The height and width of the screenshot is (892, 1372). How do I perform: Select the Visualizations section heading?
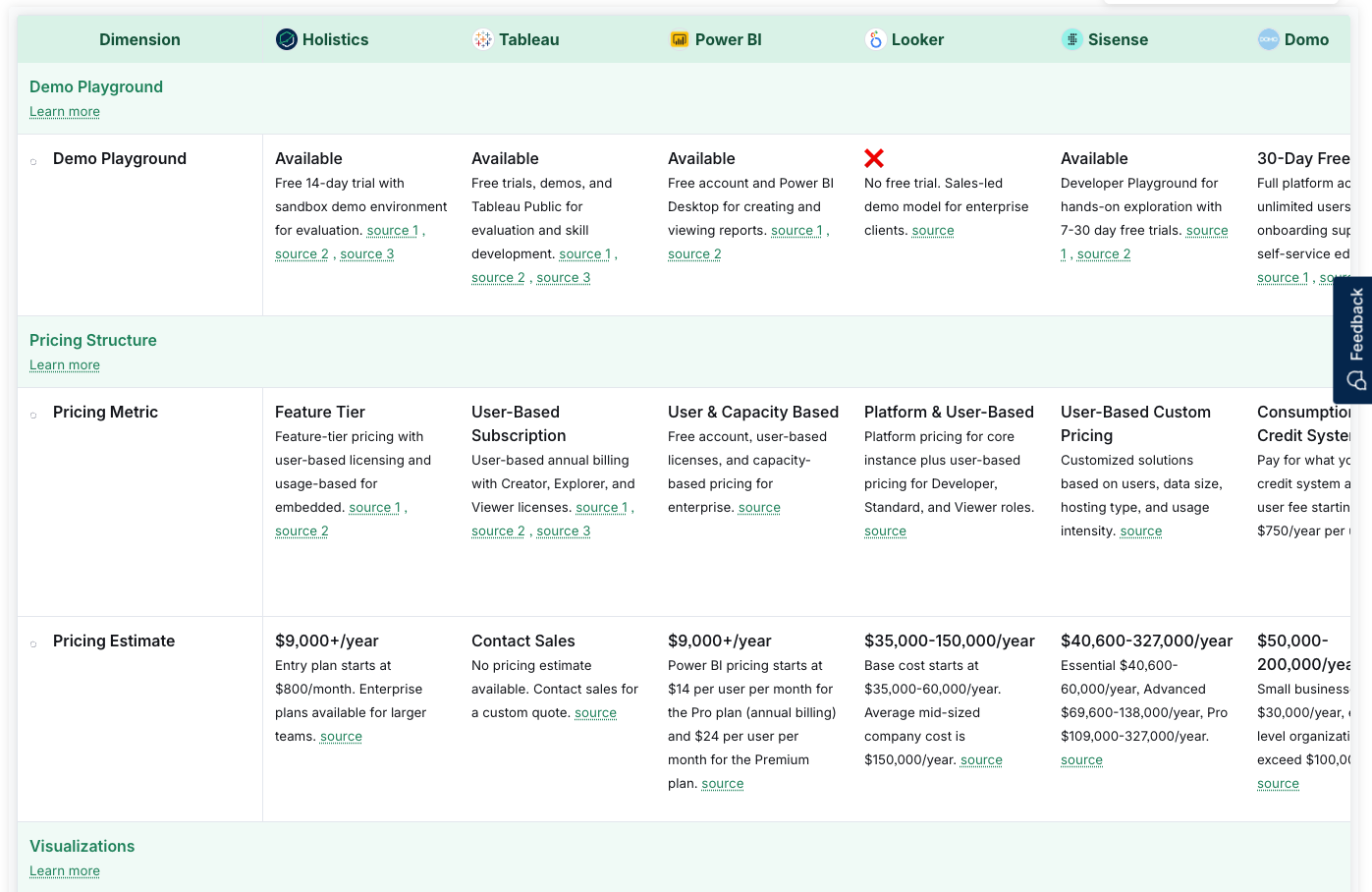(82, 846)
